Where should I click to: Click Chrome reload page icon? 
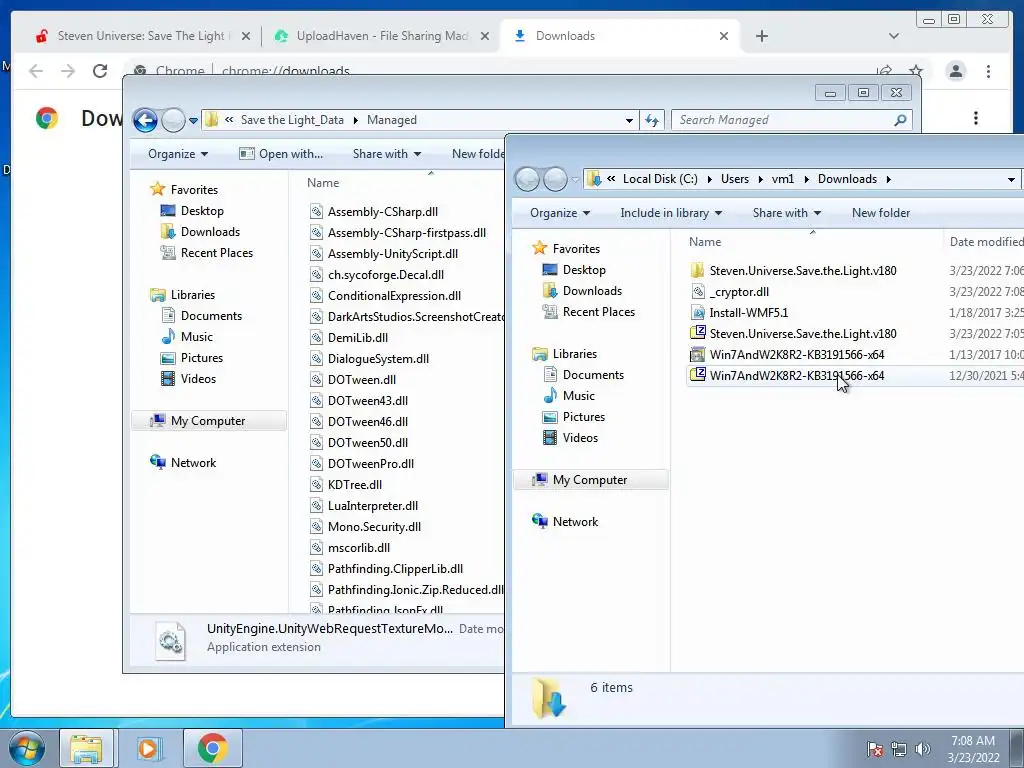tap(100, 71)
